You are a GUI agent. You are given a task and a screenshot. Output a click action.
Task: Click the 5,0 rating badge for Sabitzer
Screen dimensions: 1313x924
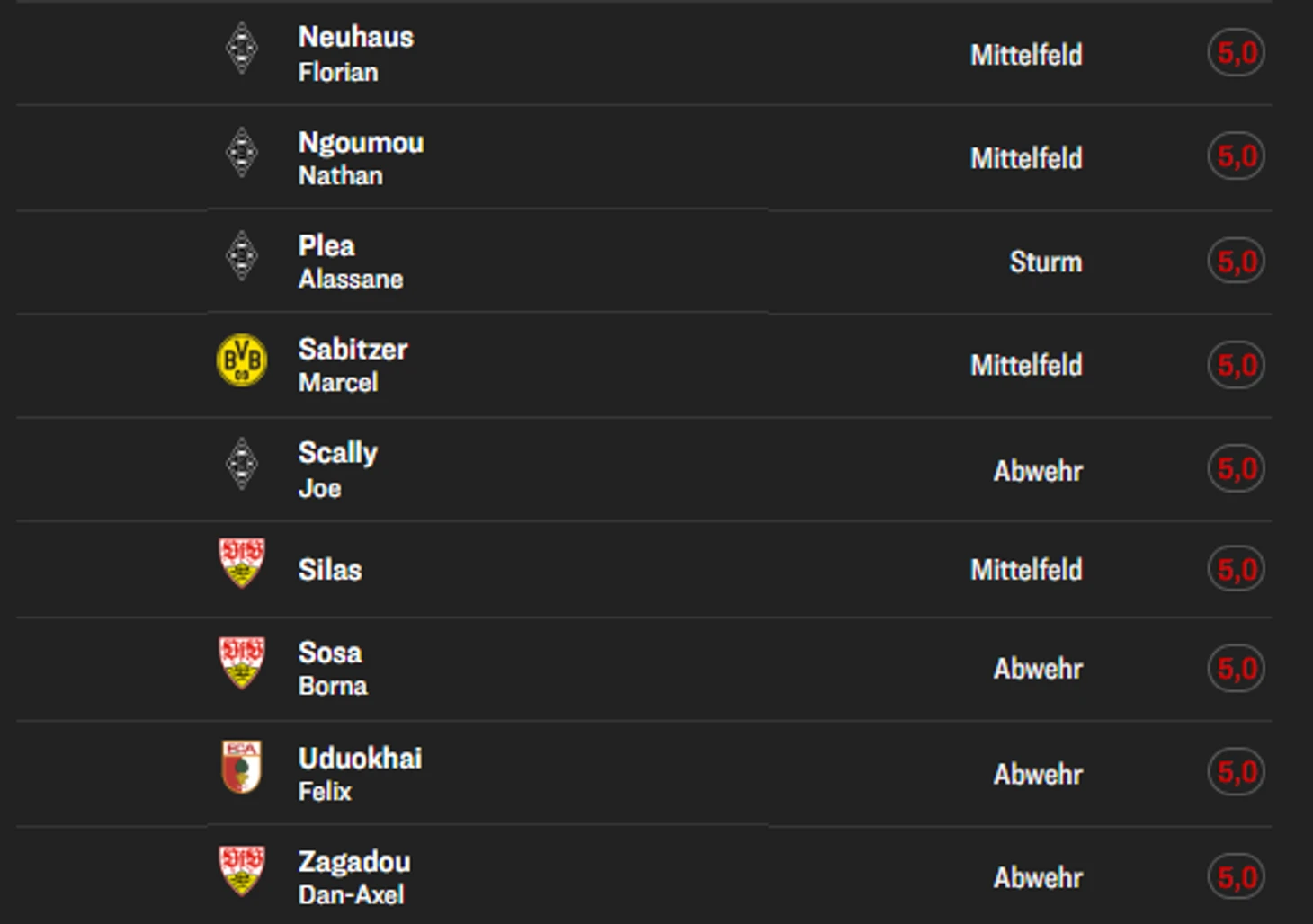[x=1236, y=365]
